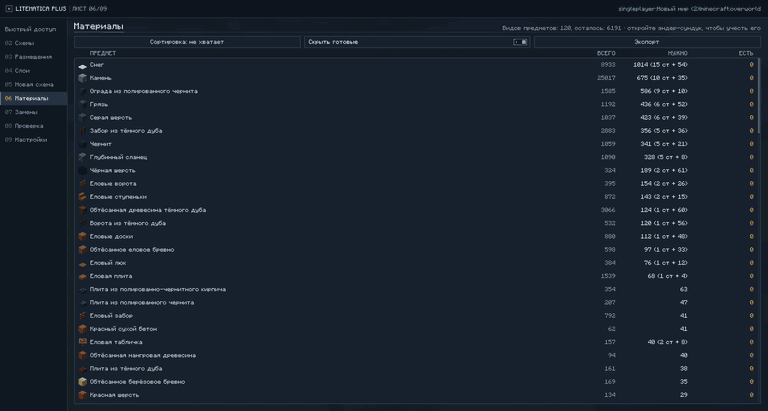Viewport: 768px width, 411px height.
Task: Click the Экспорт button
Action: click(647, 42)
